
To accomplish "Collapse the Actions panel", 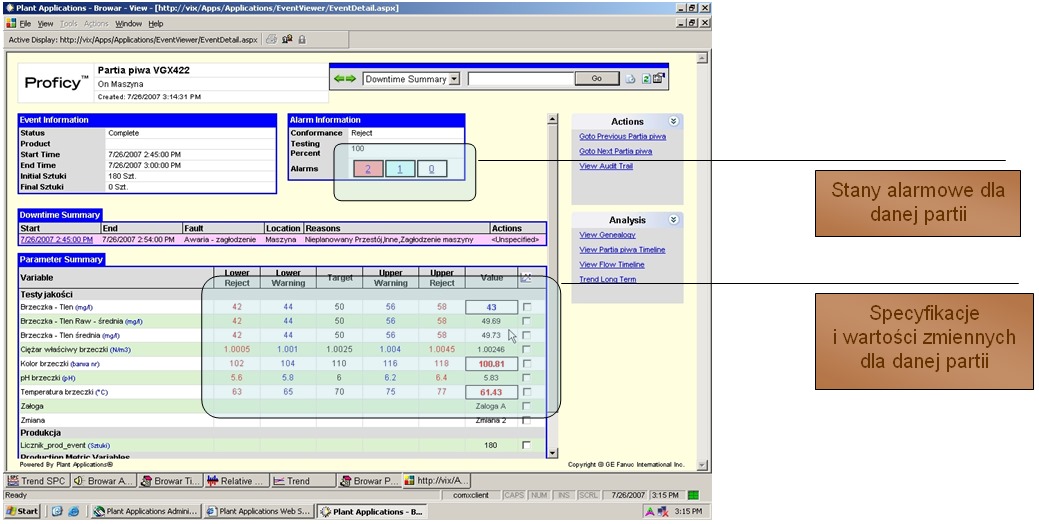I will (673, 121).
